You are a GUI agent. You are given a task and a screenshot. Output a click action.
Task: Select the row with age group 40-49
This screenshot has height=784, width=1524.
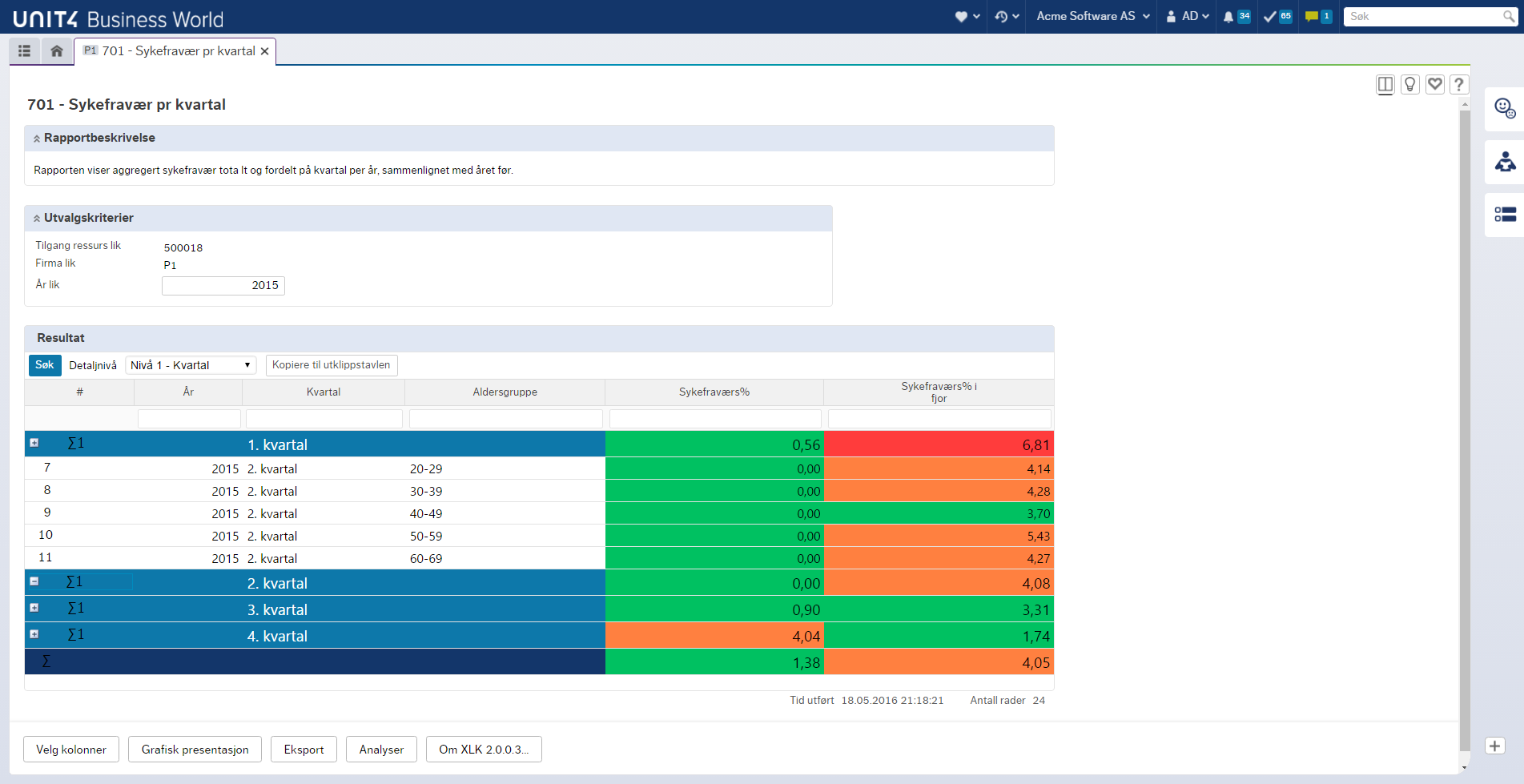click(539, 513)
